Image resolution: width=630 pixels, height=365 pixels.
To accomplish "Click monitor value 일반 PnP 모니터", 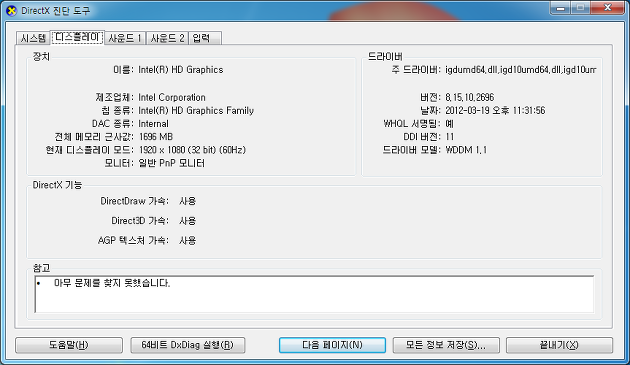I will tap(172, 163).
